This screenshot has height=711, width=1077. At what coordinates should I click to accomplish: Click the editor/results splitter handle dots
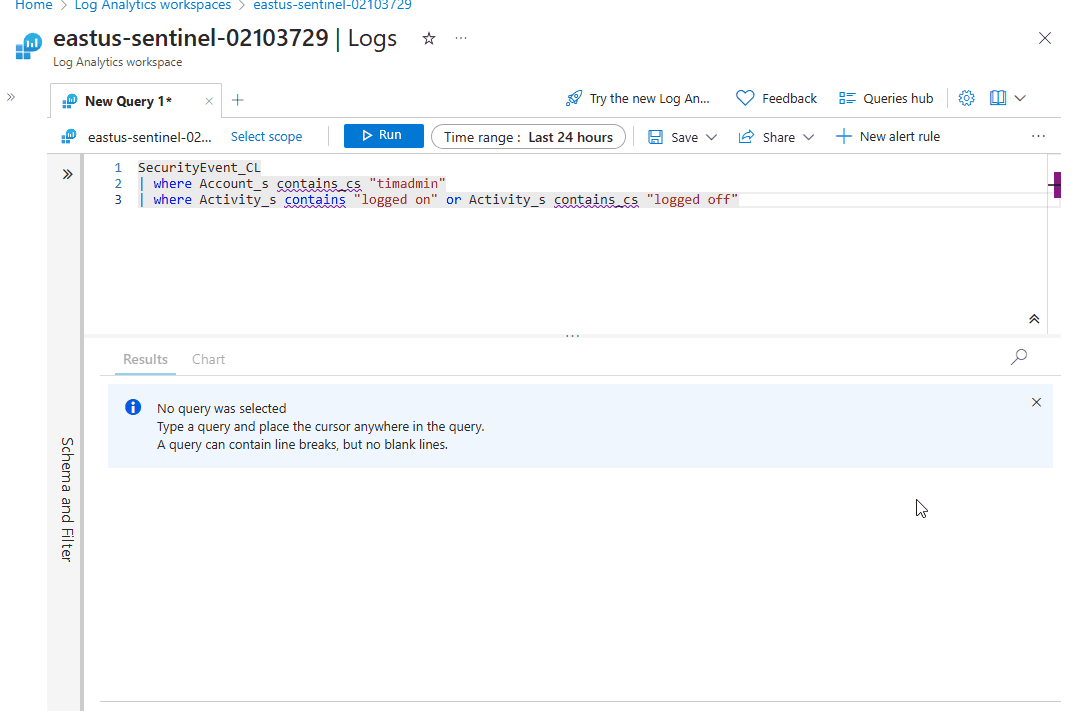(572, 336)
